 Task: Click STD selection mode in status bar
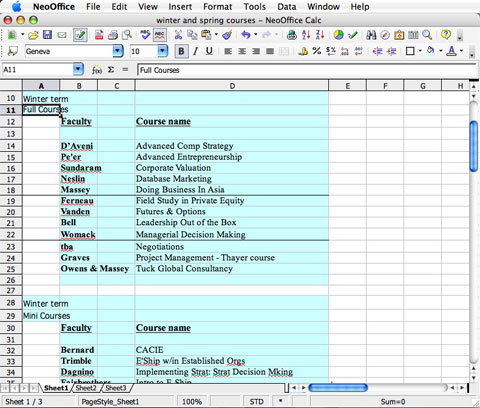[x=256, y=402]
